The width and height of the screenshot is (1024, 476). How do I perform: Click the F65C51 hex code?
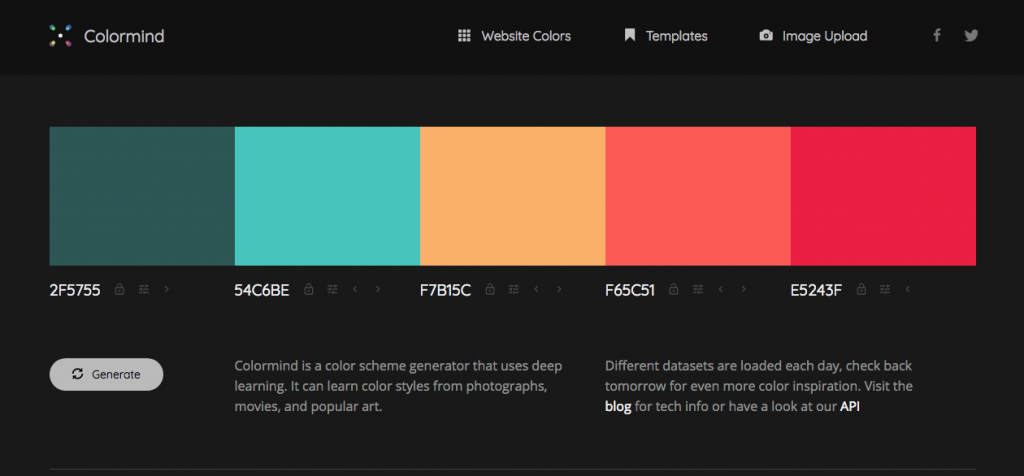click(630, 290)
